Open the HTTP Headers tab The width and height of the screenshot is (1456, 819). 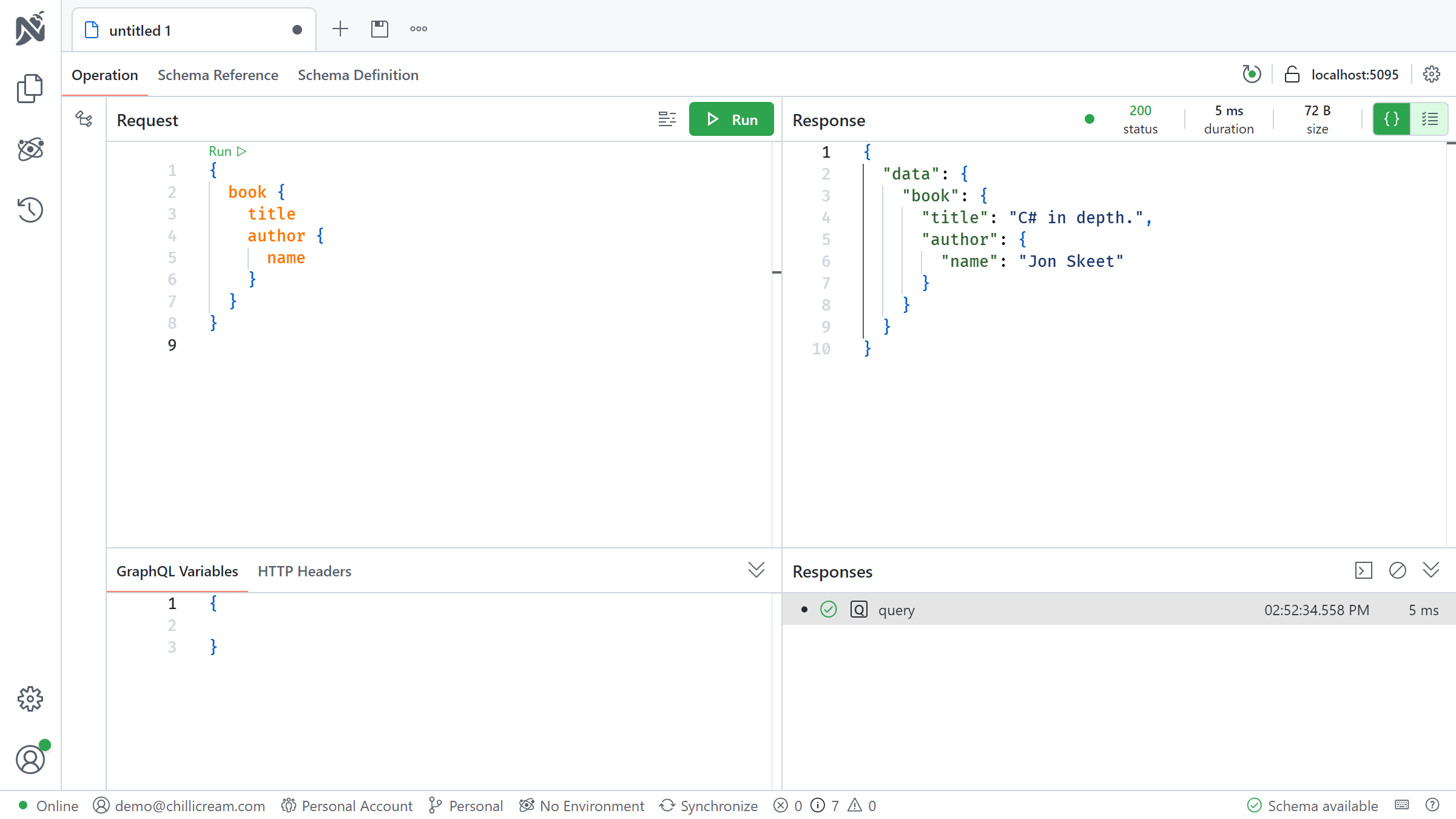(x=304, y=571)
